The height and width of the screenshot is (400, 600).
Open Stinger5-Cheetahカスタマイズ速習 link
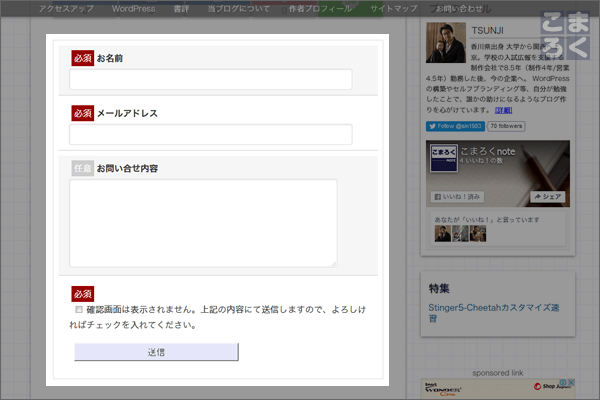[494, 313]
